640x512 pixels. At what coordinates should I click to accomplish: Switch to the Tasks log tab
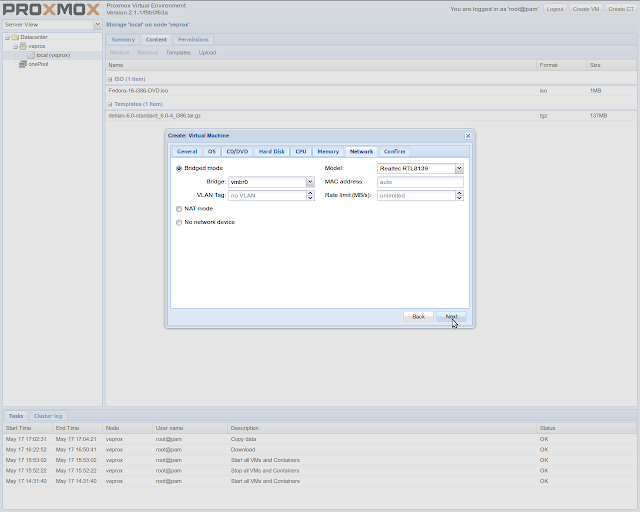16,416
